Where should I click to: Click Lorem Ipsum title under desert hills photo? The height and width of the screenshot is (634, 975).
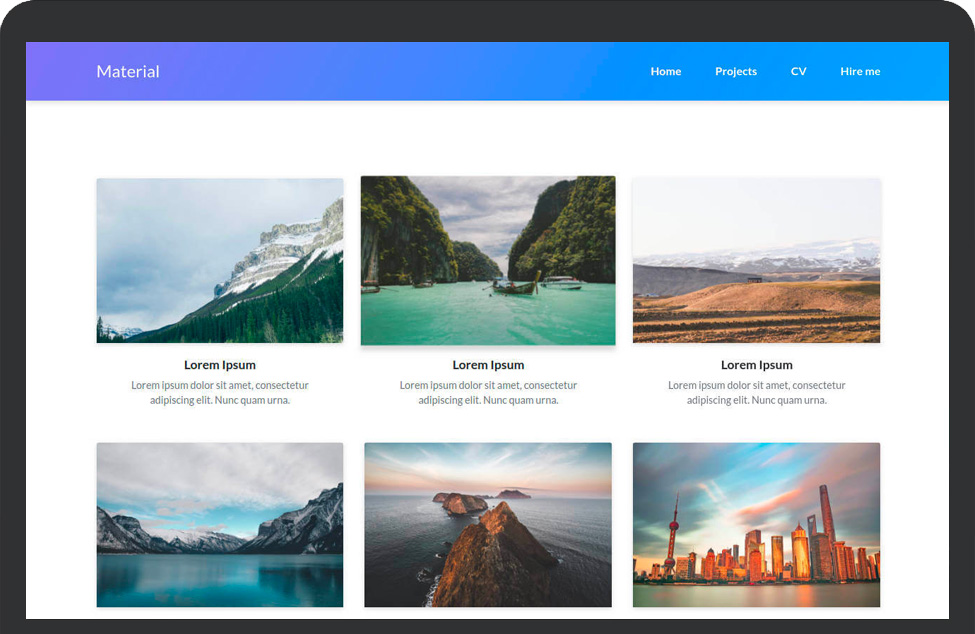[756, 365]
